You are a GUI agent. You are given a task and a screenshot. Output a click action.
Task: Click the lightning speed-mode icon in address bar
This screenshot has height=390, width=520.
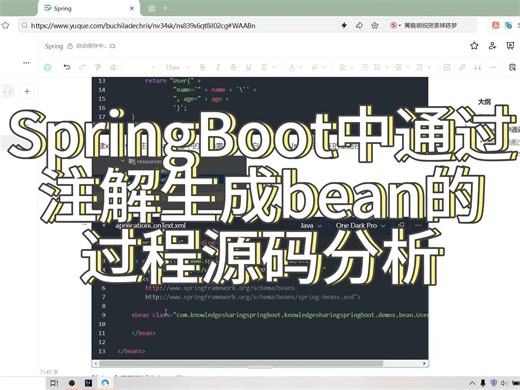click(344, 25)
